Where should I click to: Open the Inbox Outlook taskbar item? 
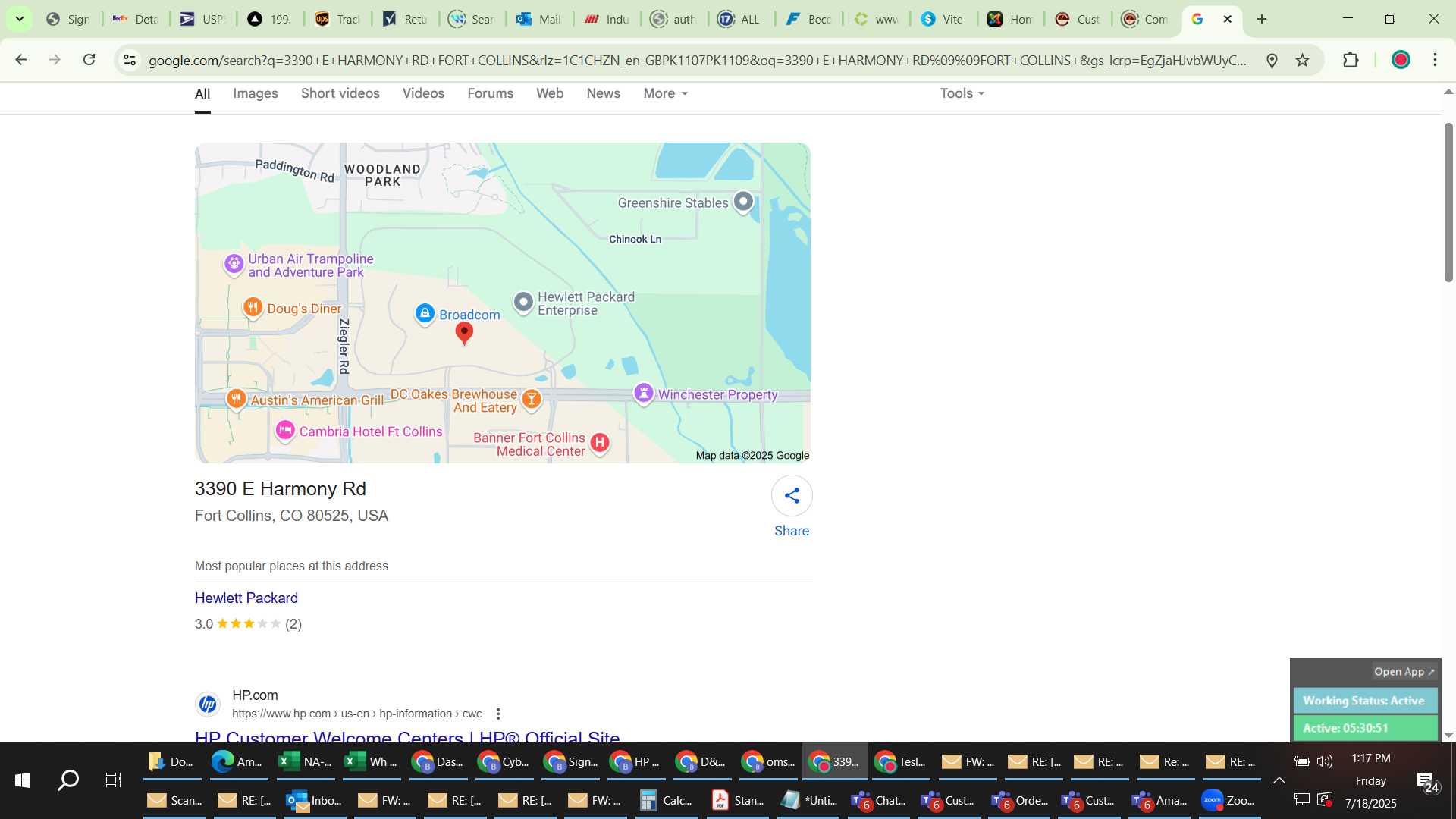[x=314, y=800]
